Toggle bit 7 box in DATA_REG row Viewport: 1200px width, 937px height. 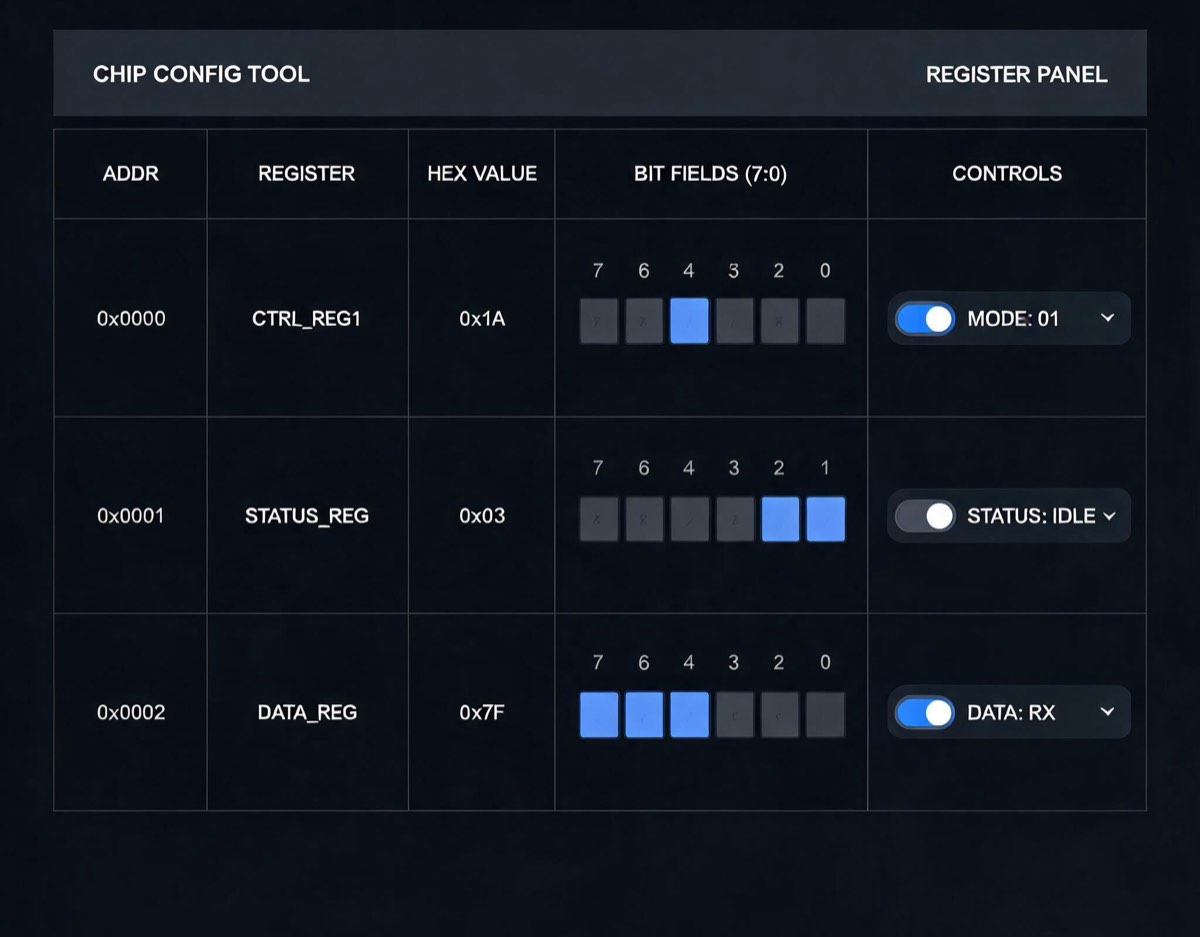coord(599,715)
